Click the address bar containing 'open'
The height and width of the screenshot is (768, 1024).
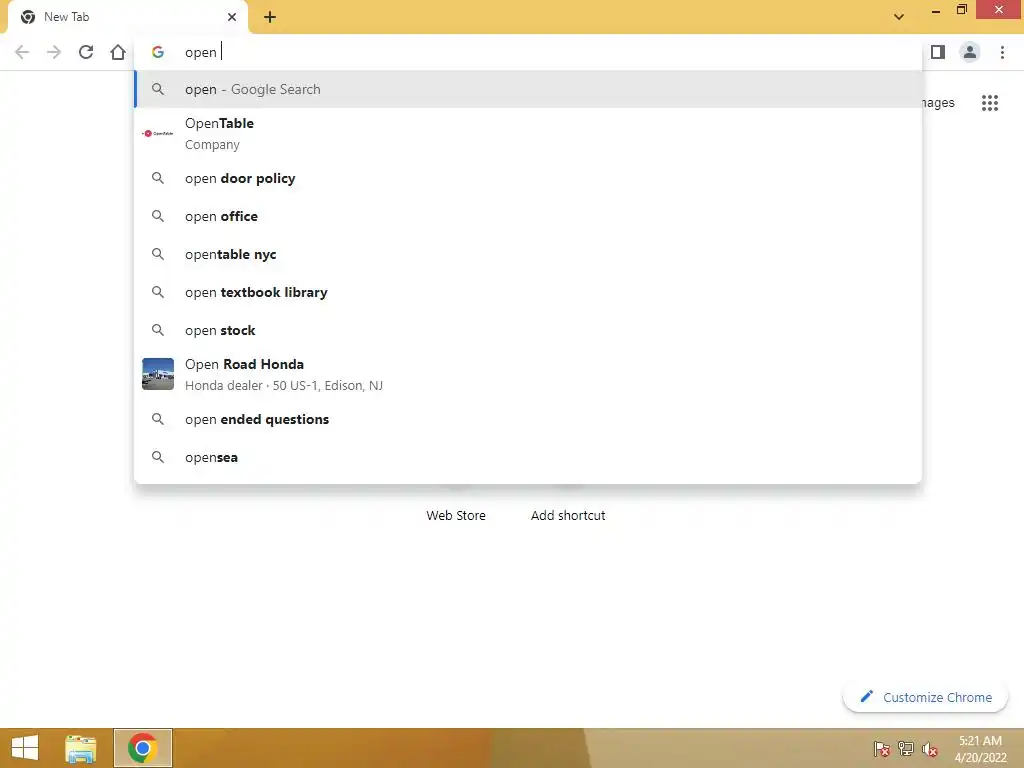point(528,52)
